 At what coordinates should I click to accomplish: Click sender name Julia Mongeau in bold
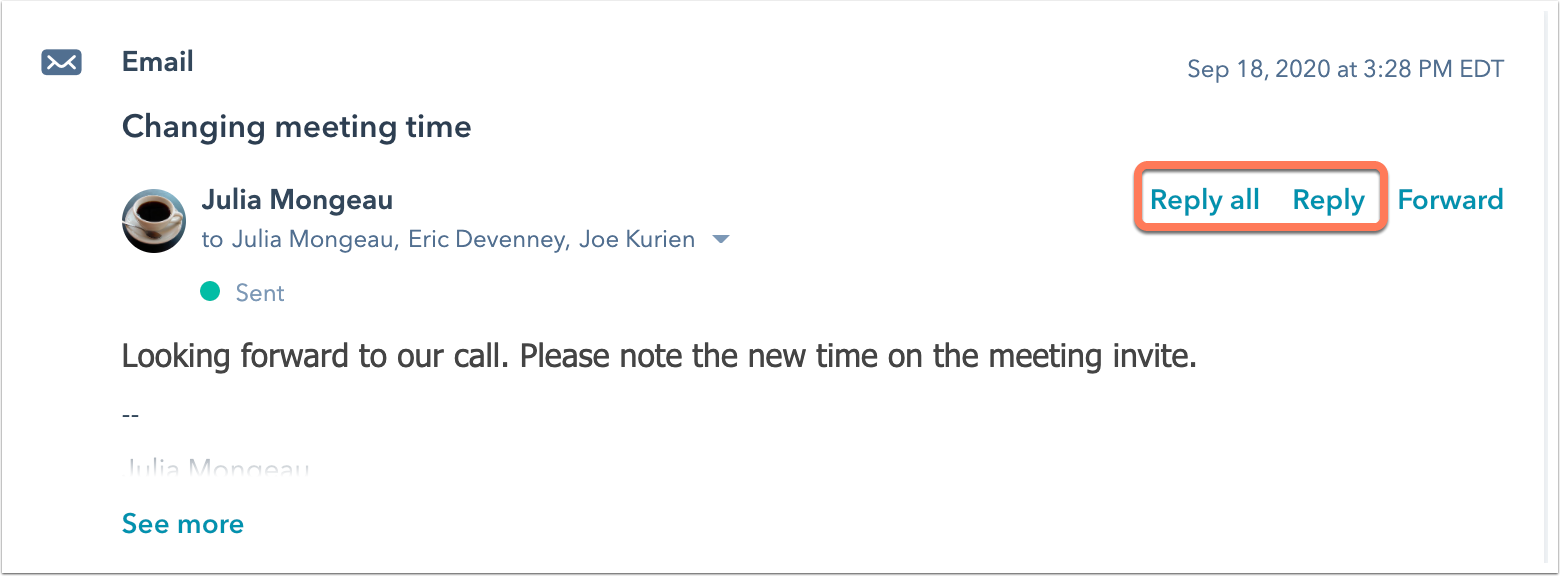(x=297, y=200)
